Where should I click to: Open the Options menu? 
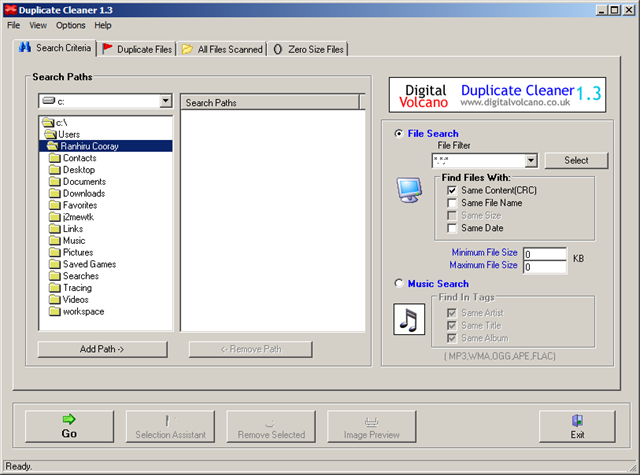click(71, 25)
